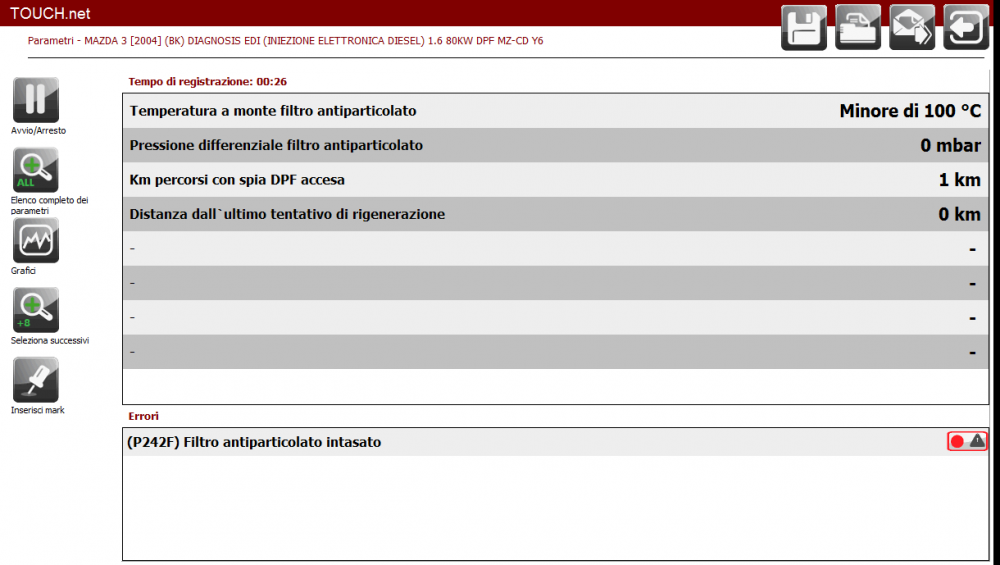
Task: Open the Grafici chart view
Action: point(36,240)
